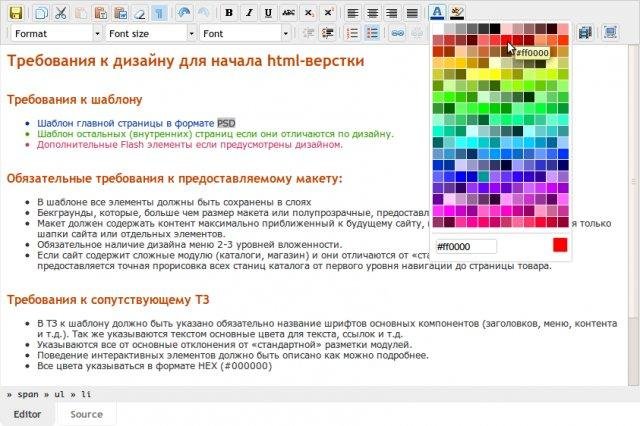Click the Copy icon in the toolbar

[41, 13]
